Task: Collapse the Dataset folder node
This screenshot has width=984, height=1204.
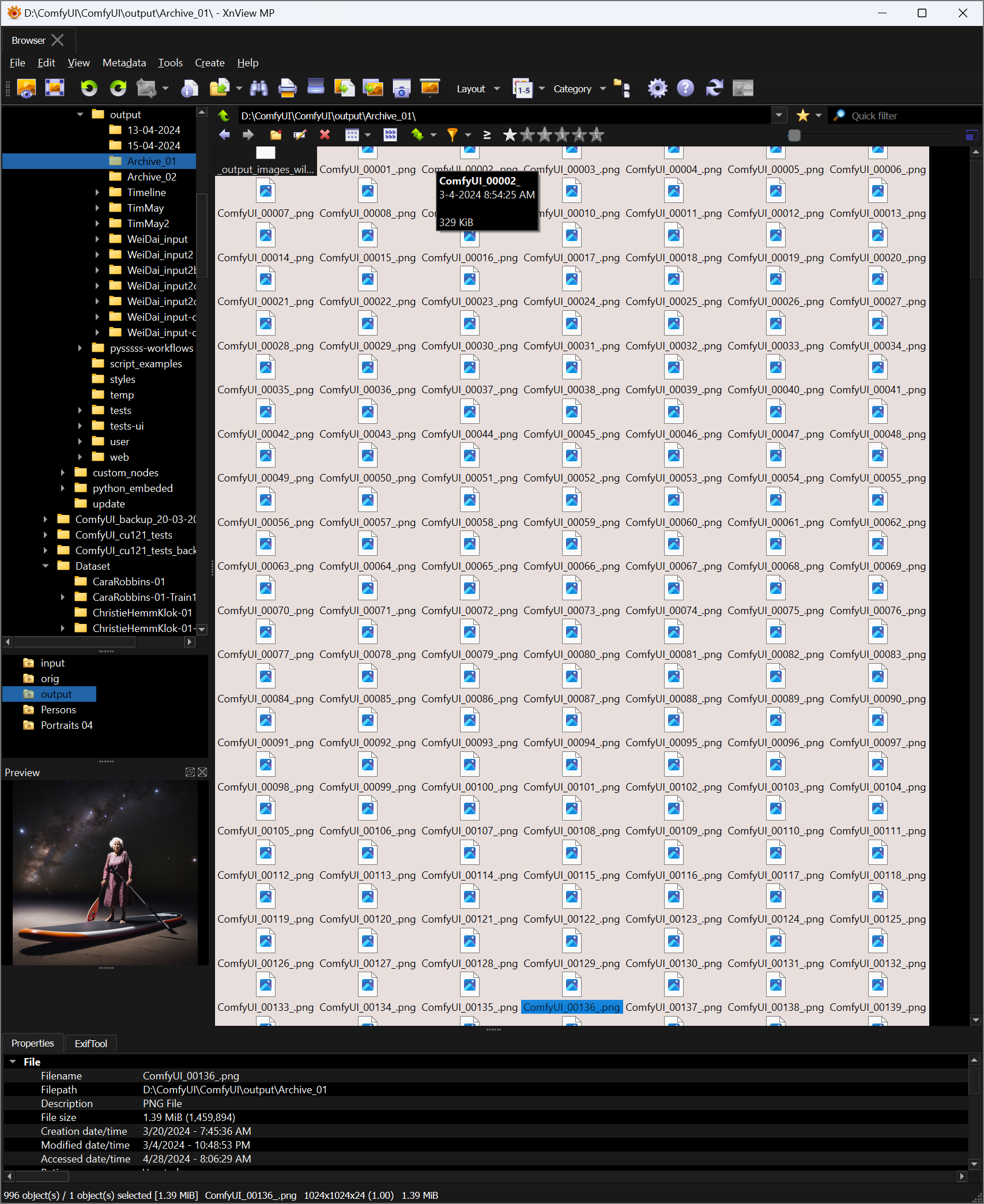Action: tap(46, 566)
